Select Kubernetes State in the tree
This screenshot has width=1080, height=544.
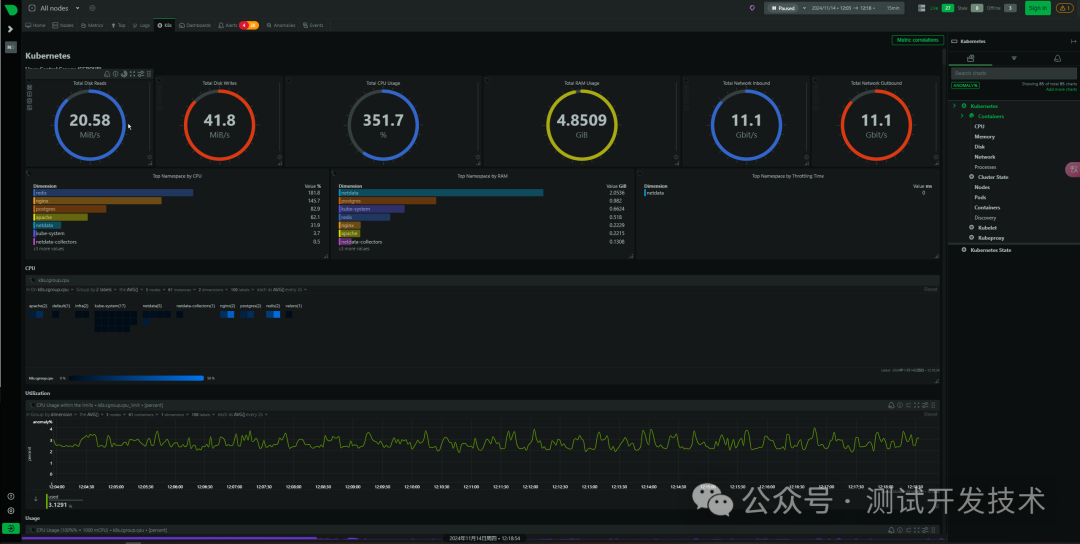990,250
